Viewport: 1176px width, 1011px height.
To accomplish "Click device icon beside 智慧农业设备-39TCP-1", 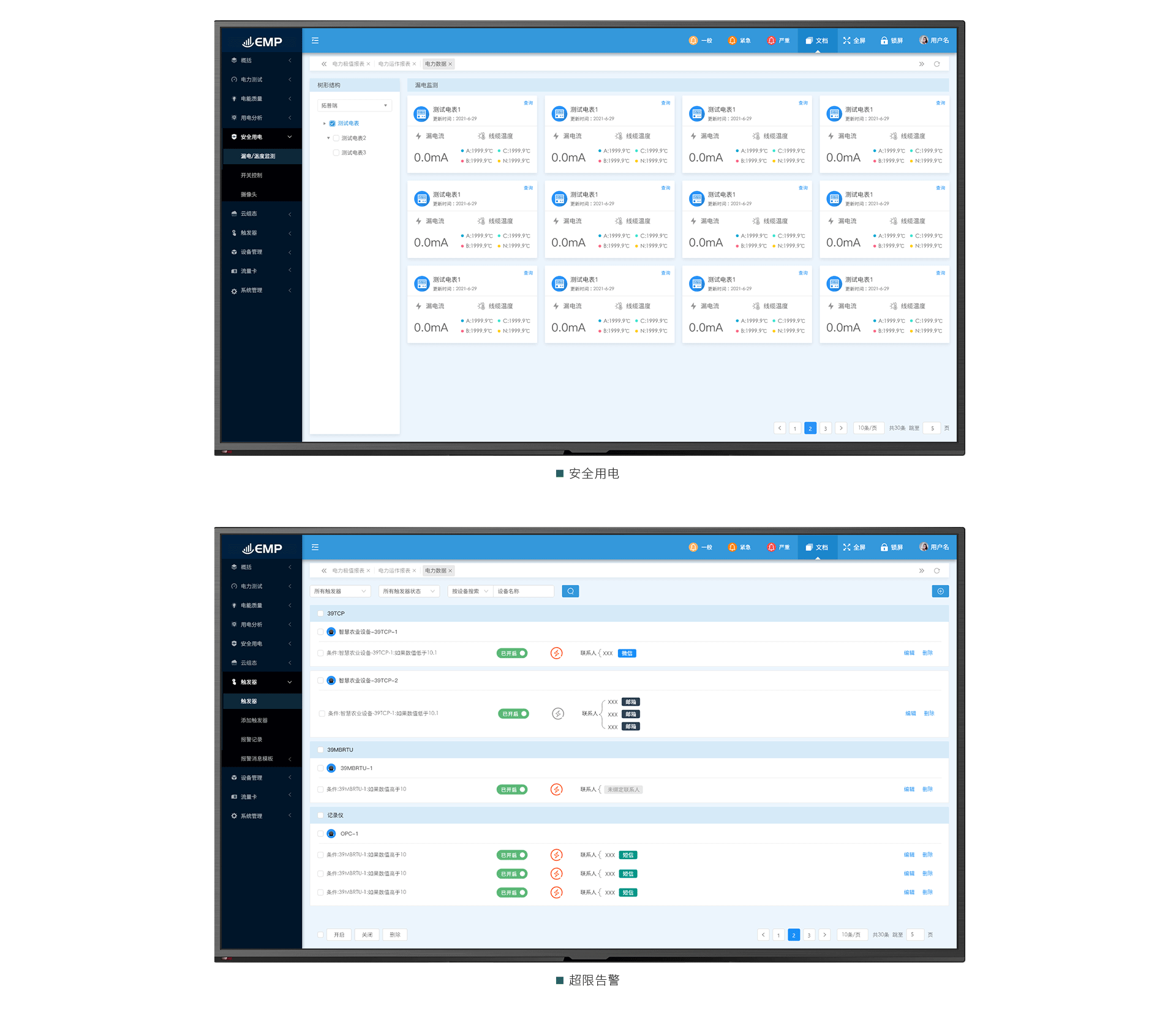I will (x=331, y=632).
